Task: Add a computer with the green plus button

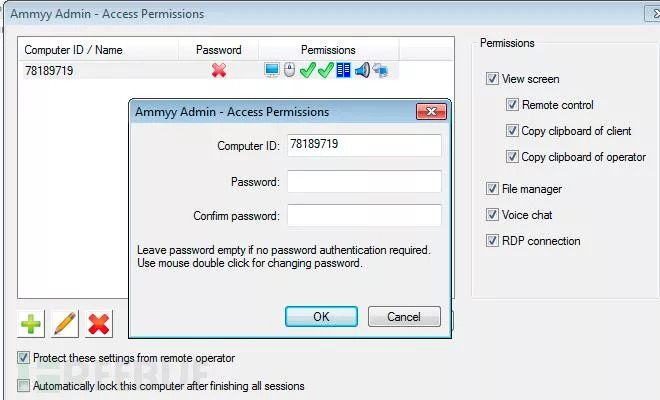Action: pos(33,323)
